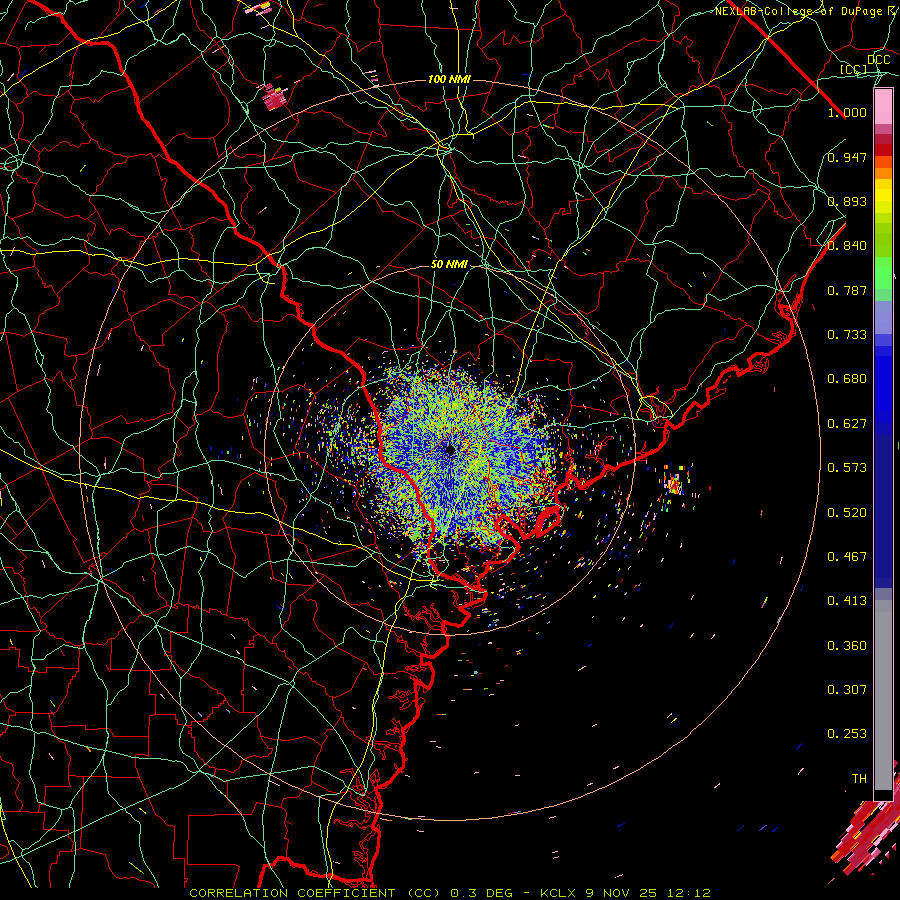Click the 0.3 DEG elevation text
The image size is (900, 900).
(482, 893)
